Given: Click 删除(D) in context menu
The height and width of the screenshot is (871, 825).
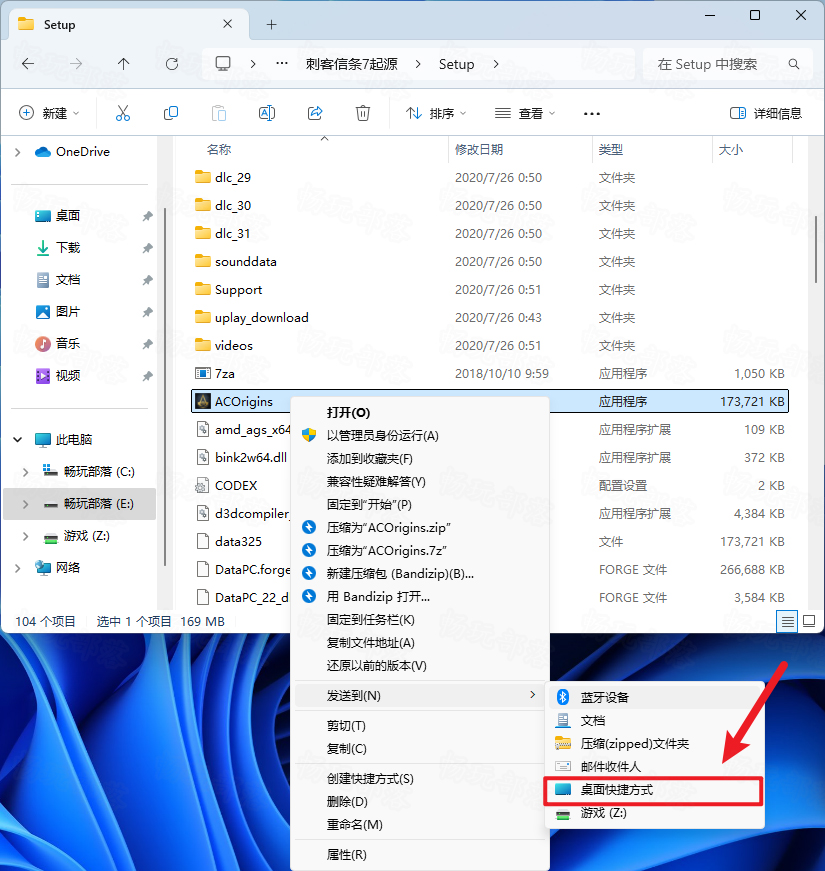Looking at the screenshot, I should pyautogui.click(x=420, y=802).
